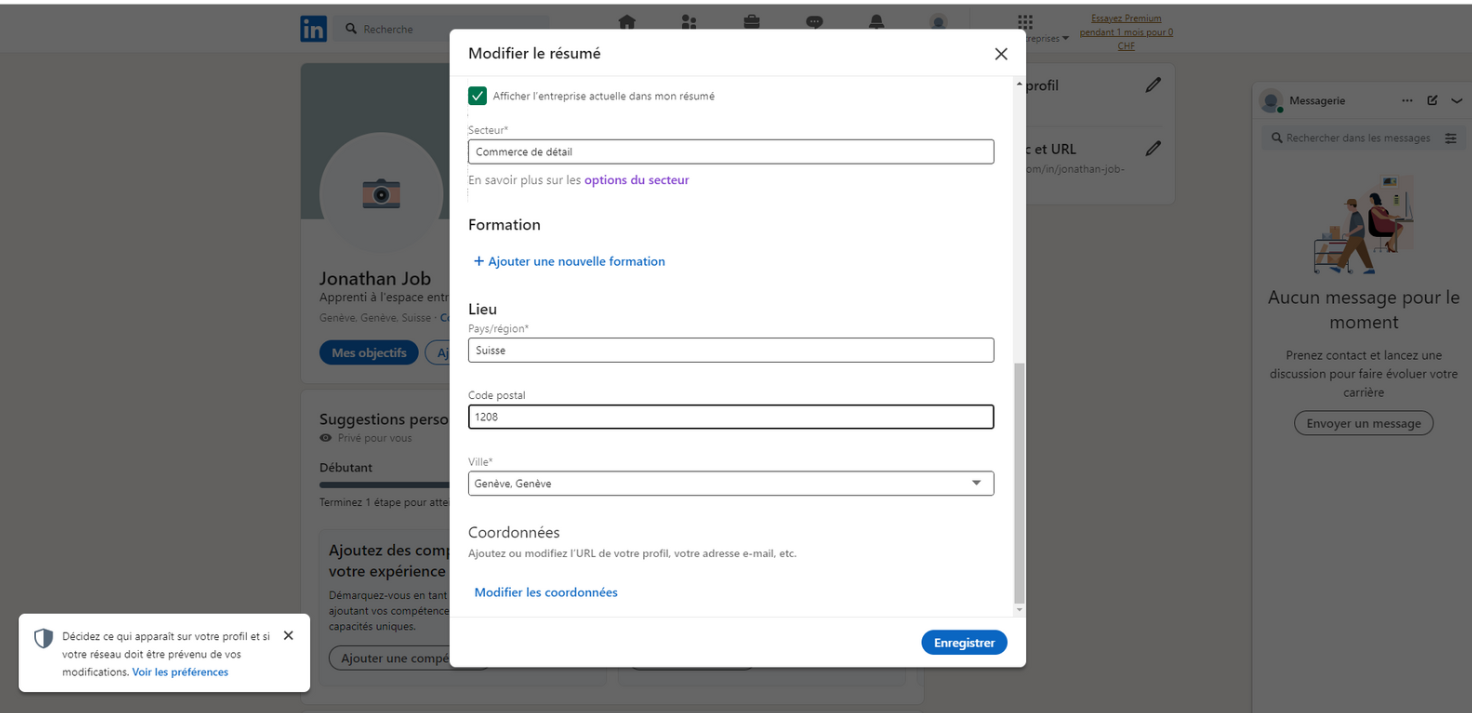Open the apps grid menu for Entreprises
This screenshot has height=713, width=1472.
[1025, 22]
